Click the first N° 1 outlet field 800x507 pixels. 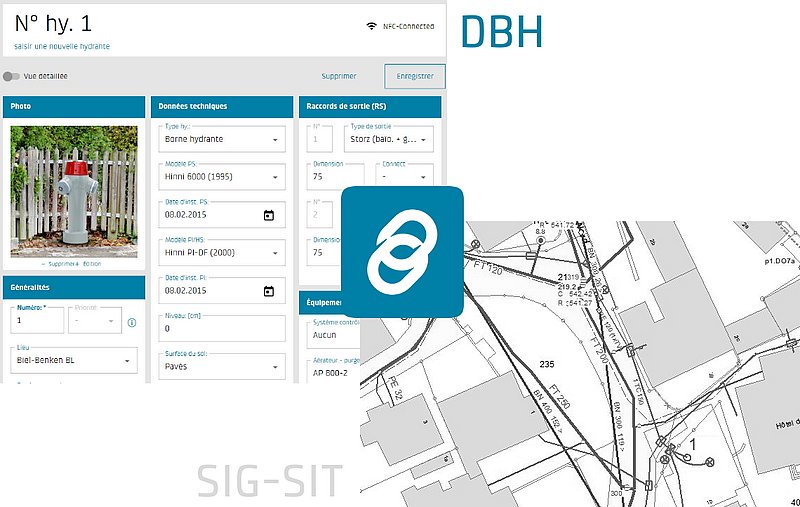coord(320,139)
